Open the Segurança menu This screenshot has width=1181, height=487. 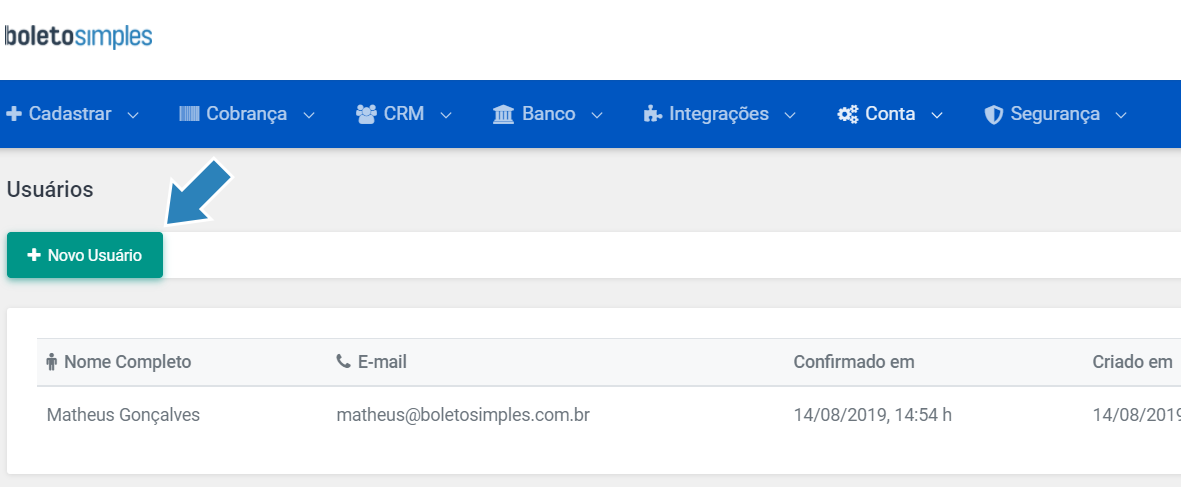pyautogui.click(x=1056, y=114)
